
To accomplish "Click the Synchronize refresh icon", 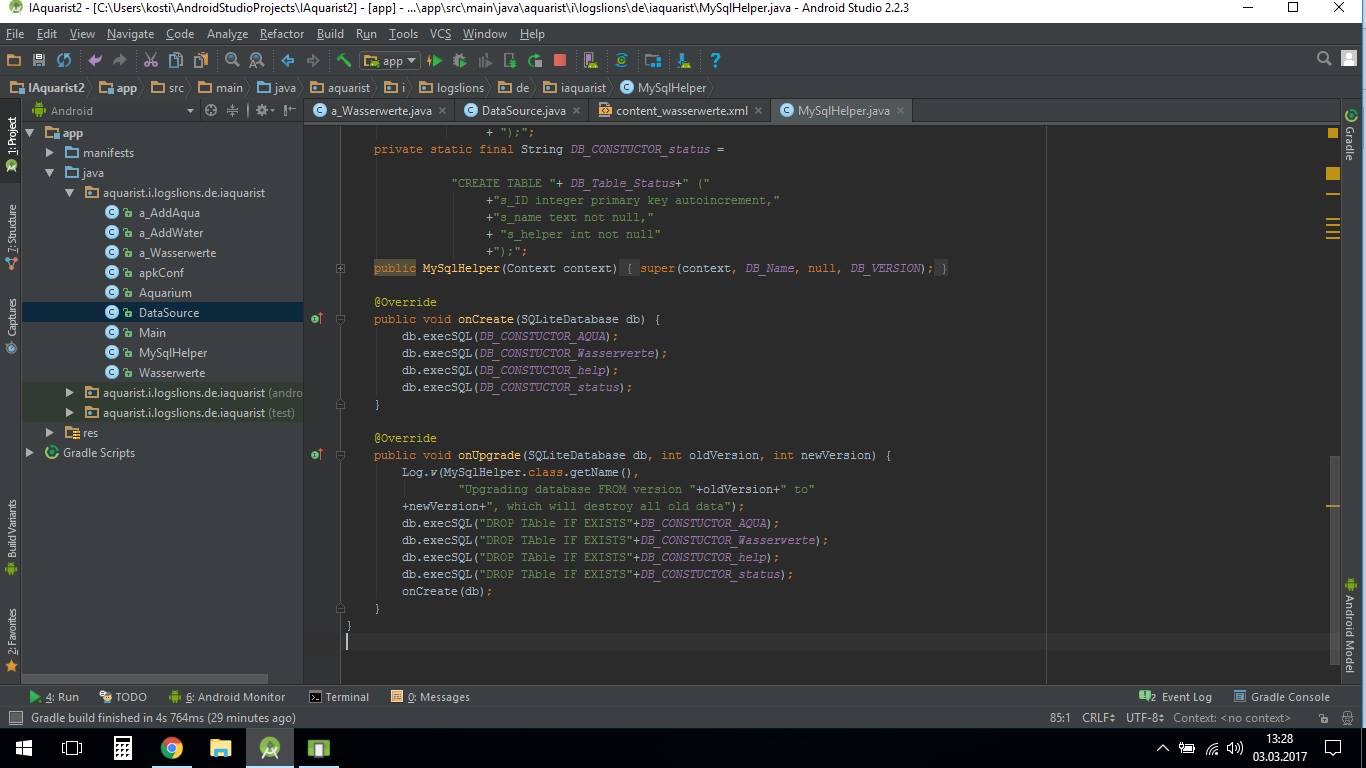I will click(64, 61).
